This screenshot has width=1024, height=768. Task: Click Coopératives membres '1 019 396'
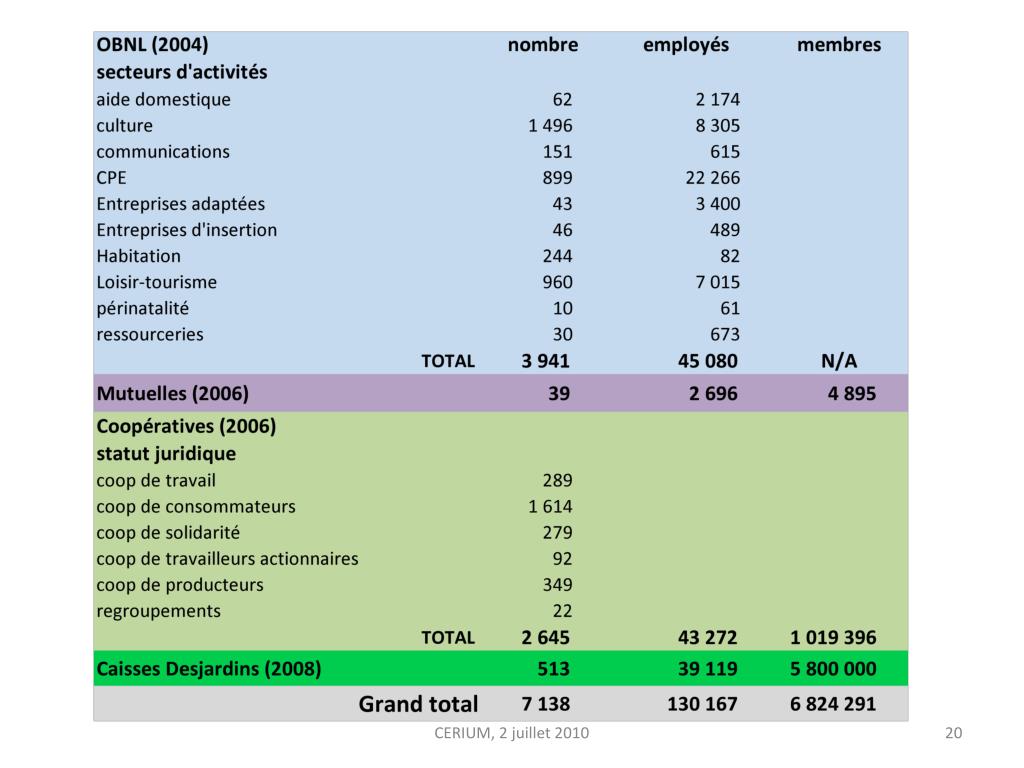click(833, 637)
